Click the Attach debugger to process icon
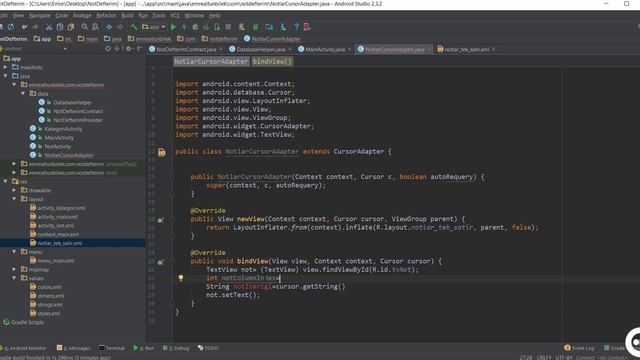This screenshot has height=360, width=640. click(x=217, y=27)
